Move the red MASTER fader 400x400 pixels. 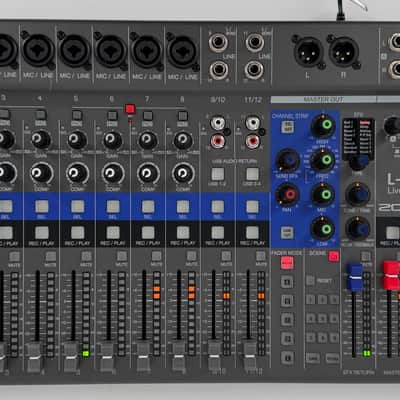(x=391, y=275)
